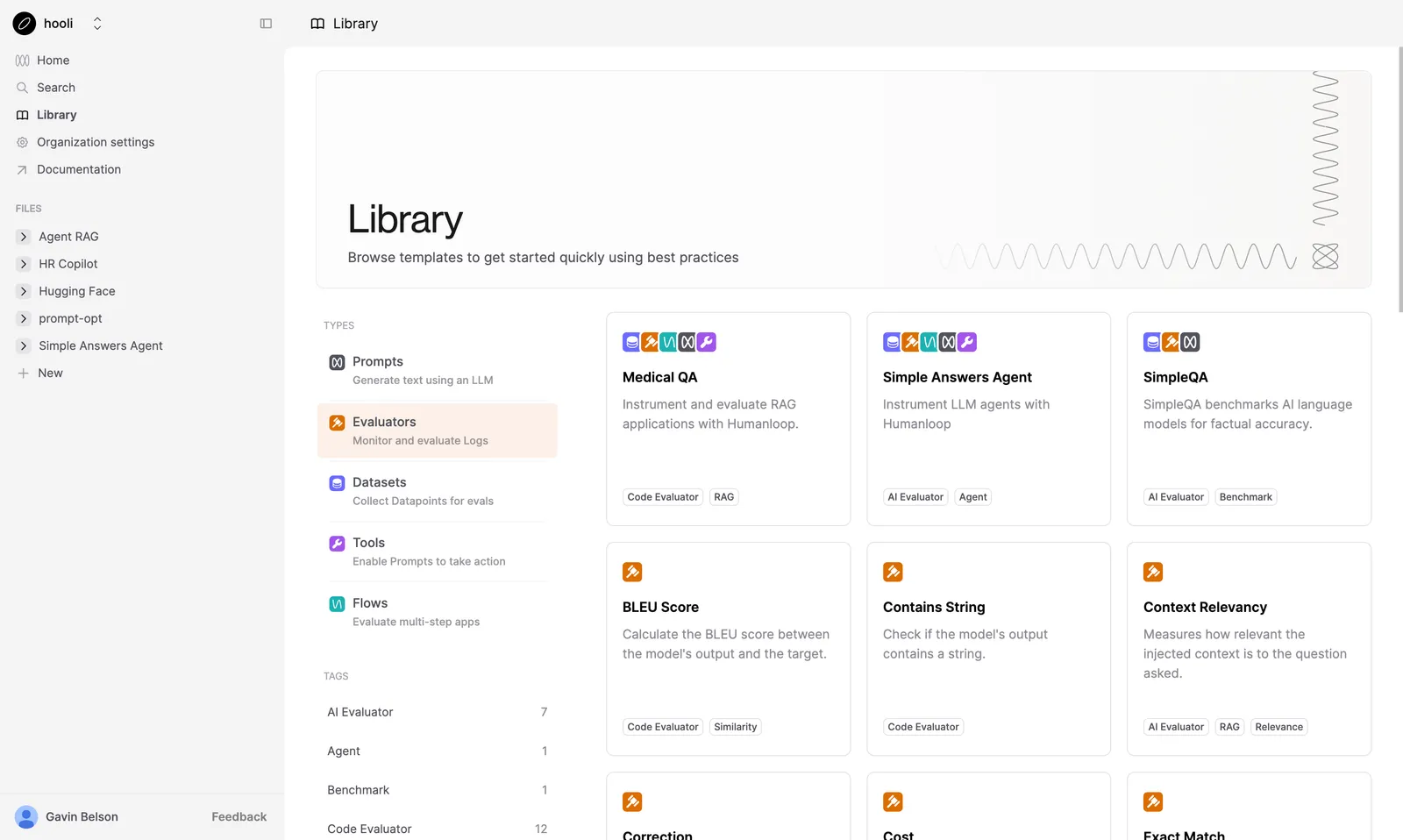The image size is (1403, 840).
Task: Click the page vertical scrollbar
Action: click(x=1399, y=180)
